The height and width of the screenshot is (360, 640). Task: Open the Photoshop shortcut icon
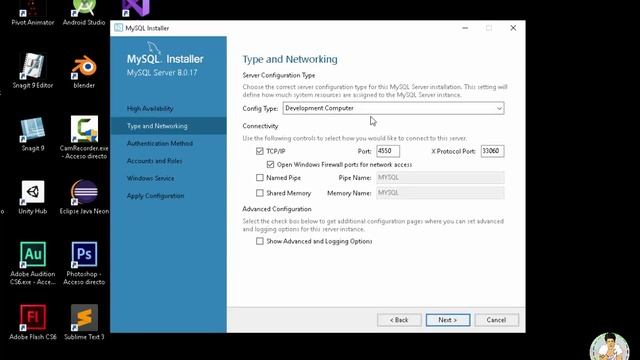pos(84,263)
